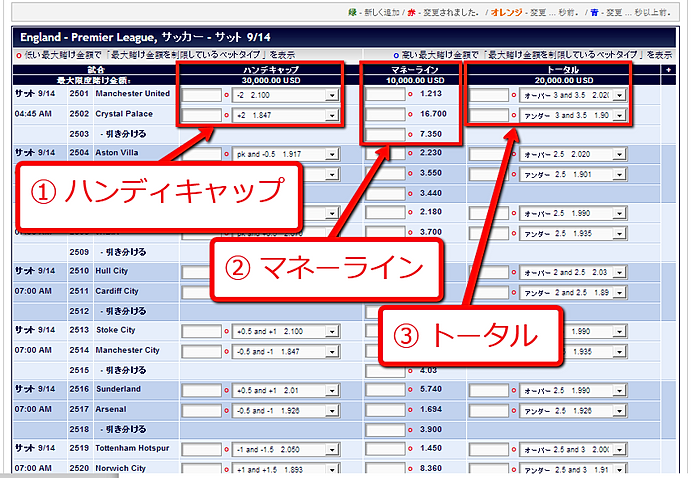Open Hull City オーバー 2 and 2.5 dropdown
The width and height of the screenshot is (692, 478).
(x=573, y=272)
